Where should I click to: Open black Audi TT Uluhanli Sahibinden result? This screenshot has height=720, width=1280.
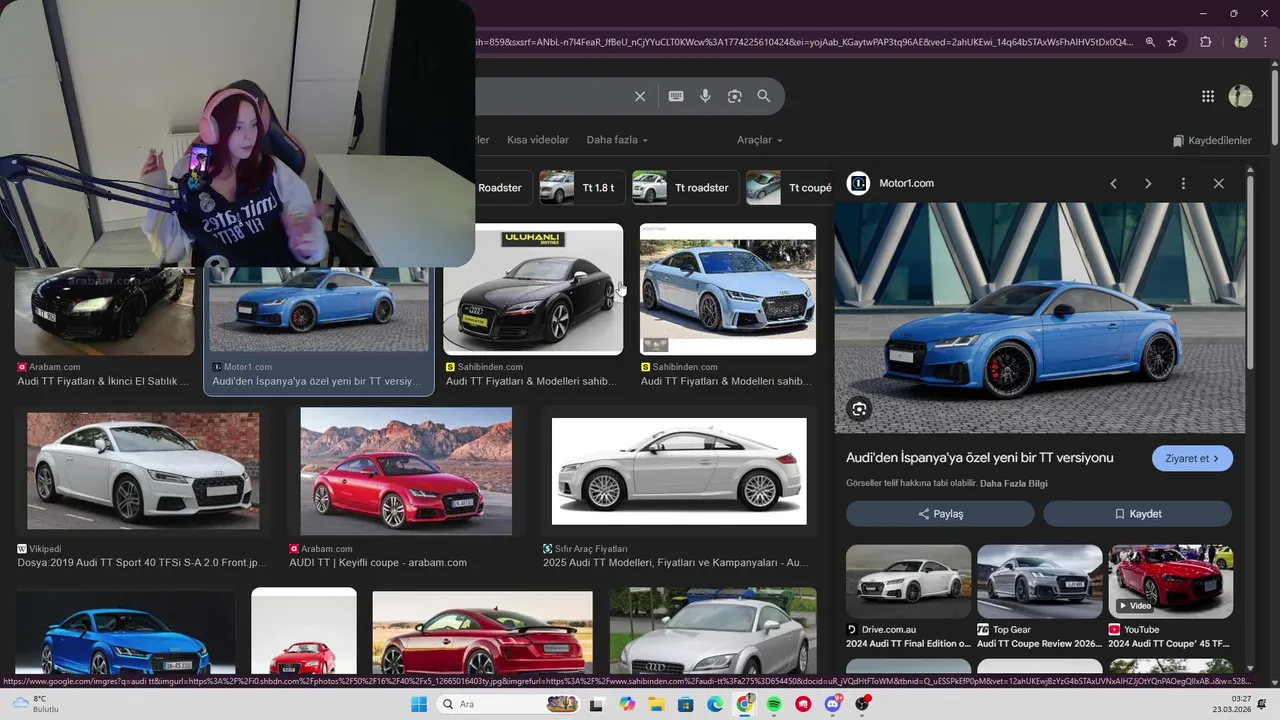click(533, 289)
